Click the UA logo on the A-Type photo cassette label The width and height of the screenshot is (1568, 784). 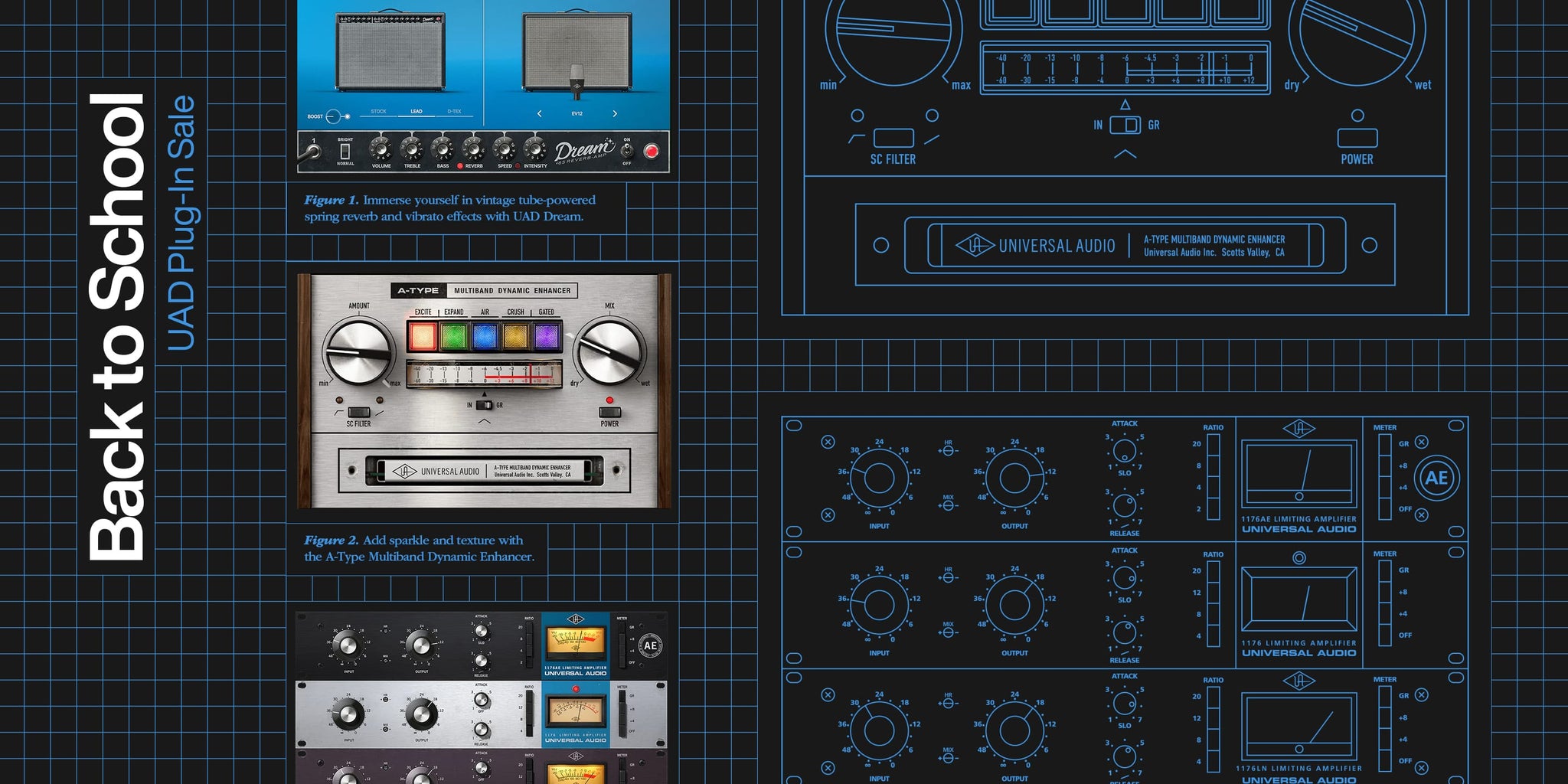tap(404, 472)
